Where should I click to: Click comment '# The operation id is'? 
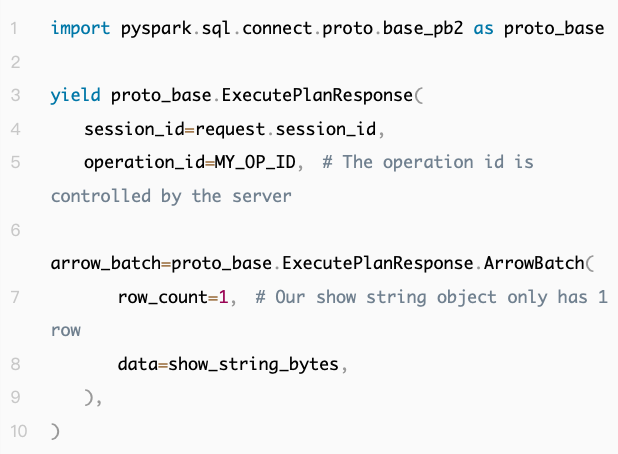click(x=428, y=162)
